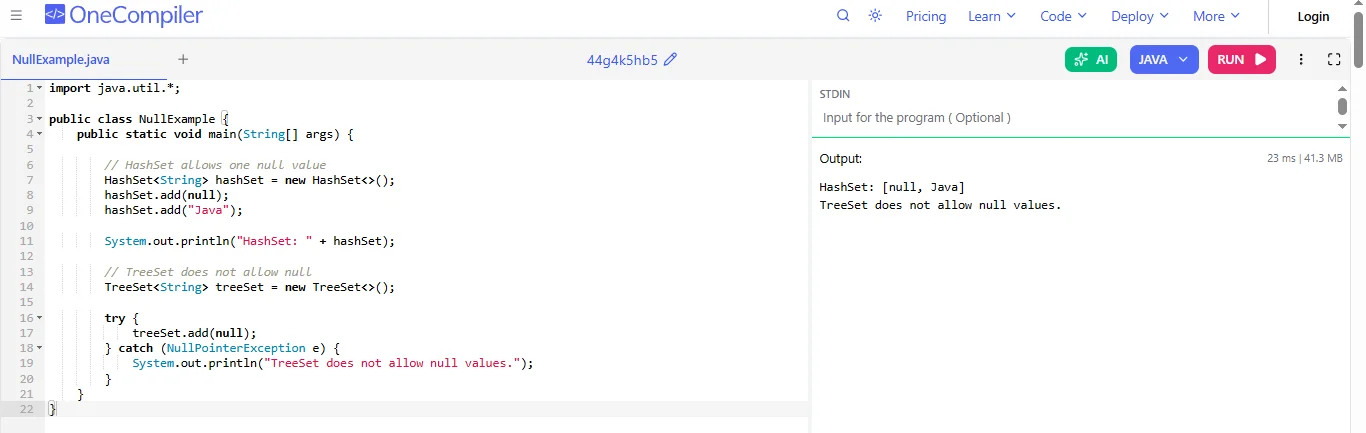
Task: Open the JAVA language dropdown
Action: click(1164, 59)
